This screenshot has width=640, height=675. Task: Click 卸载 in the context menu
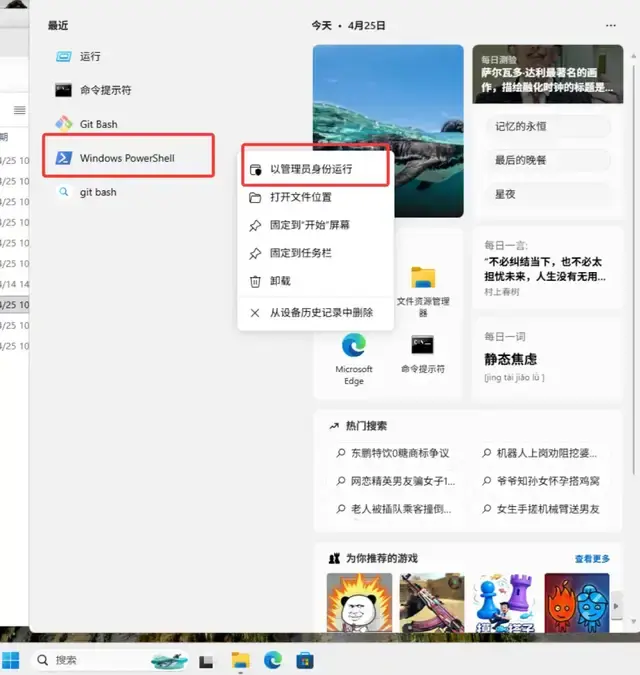tap(315, 281)
